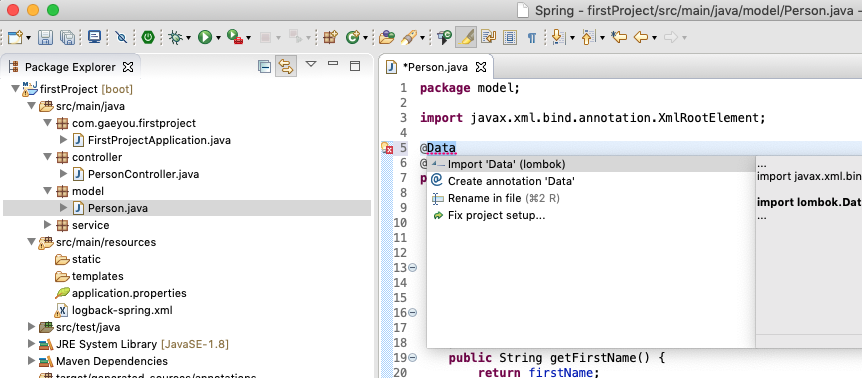Click the Save All icon
The image size is (862, 378).
(x=67, y=37)
